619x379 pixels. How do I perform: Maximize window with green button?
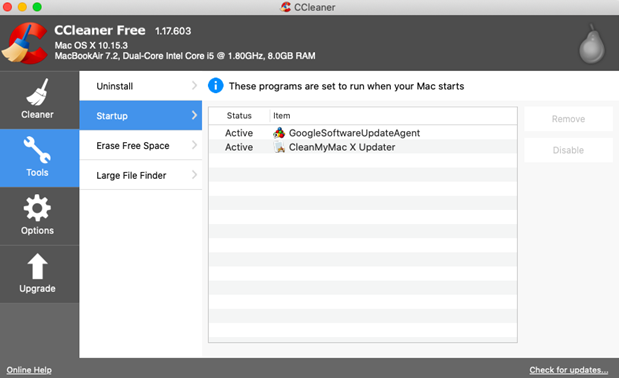click(37, 7)
